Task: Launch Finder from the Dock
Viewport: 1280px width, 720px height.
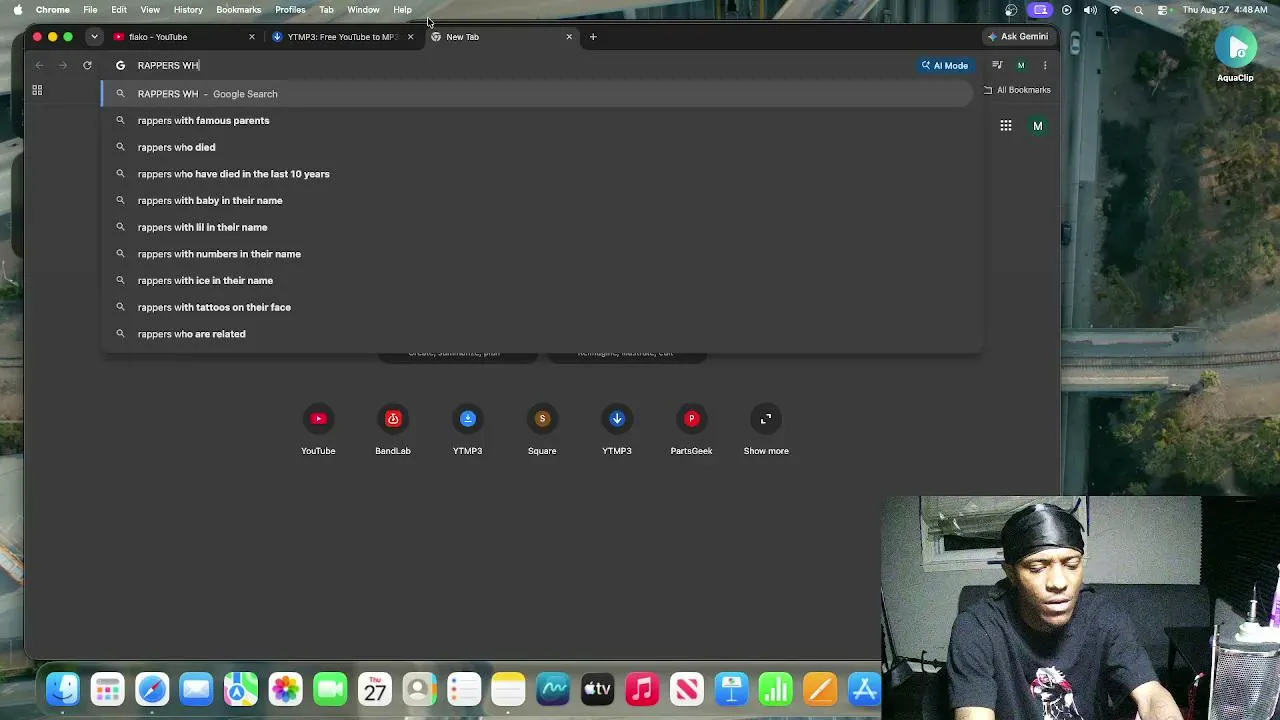Action: click(63, 689)
